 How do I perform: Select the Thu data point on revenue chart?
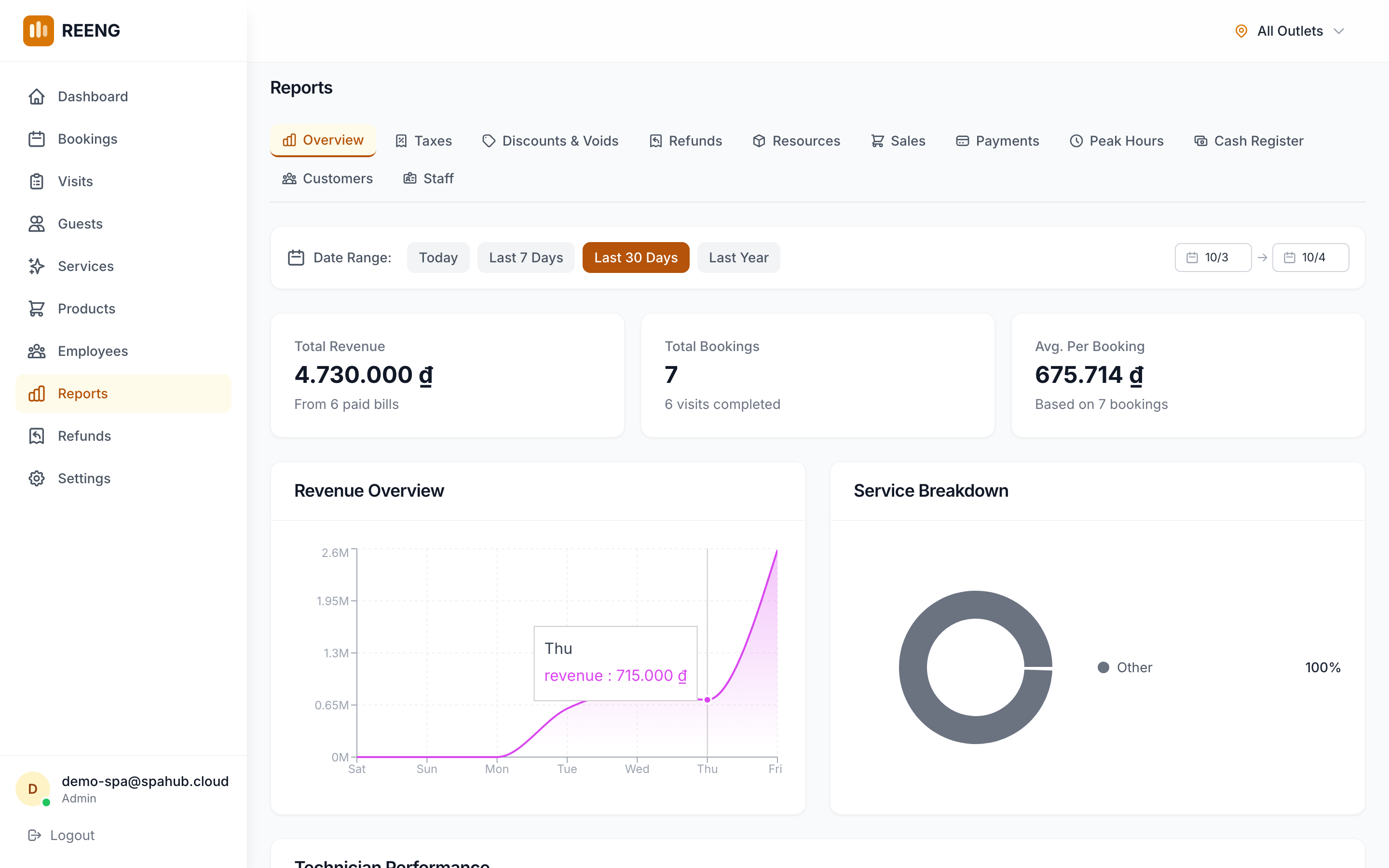(x=707, y=700)
